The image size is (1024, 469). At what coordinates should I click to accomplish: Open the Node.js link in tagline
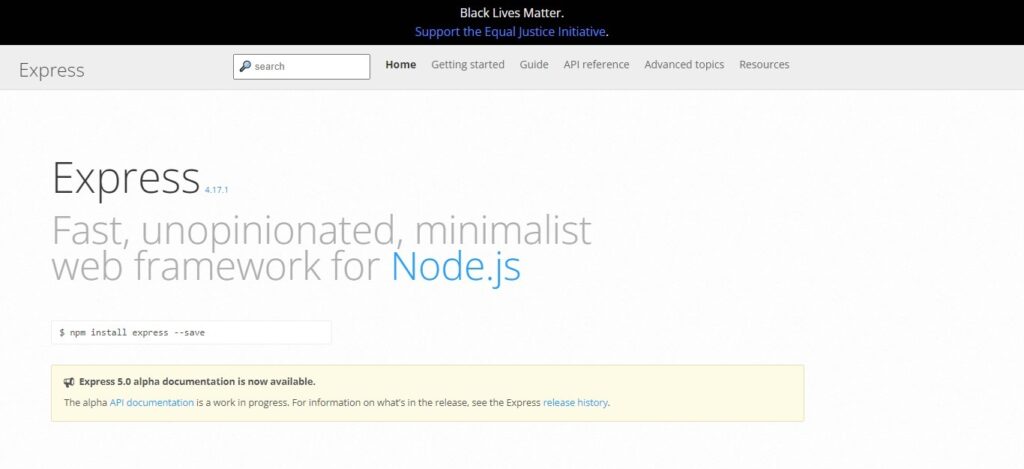pos(455,267)
